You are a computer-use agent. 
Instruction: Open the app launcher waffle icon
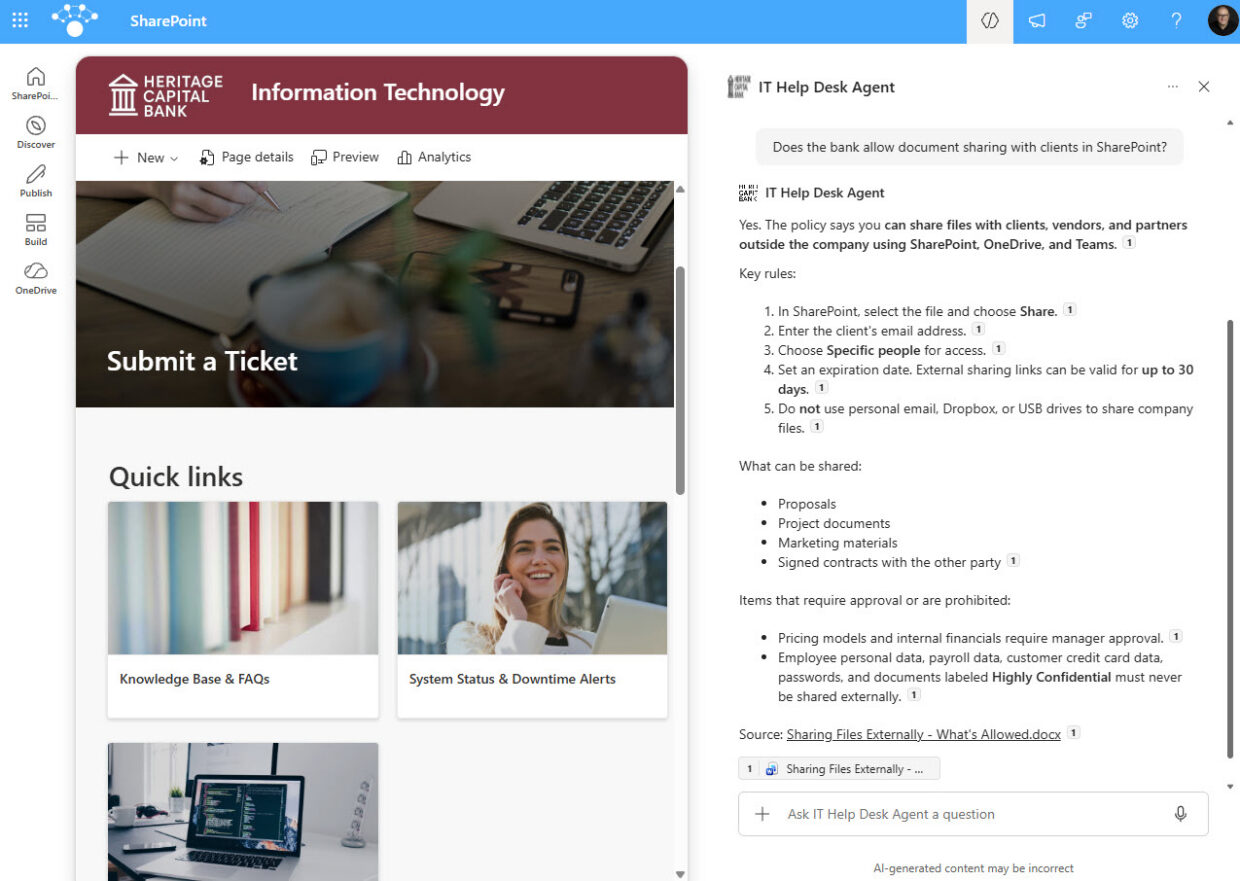click(x=20, y=20)
